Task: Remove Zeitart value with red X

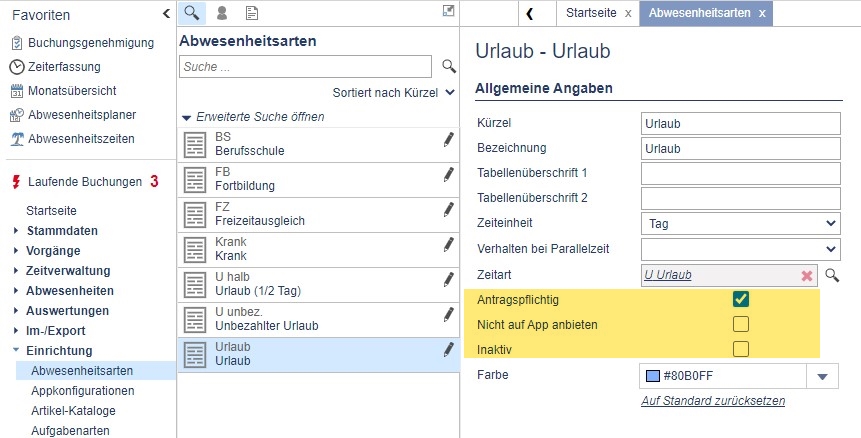Action: (807, 276)
